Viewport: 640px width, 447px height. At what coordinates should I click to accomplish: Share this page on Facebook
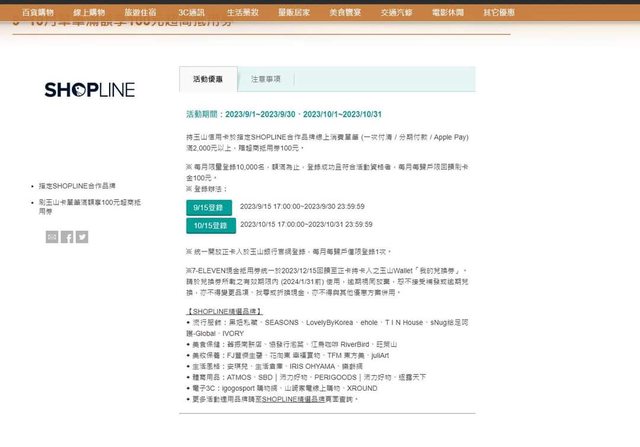pos(67,237)
